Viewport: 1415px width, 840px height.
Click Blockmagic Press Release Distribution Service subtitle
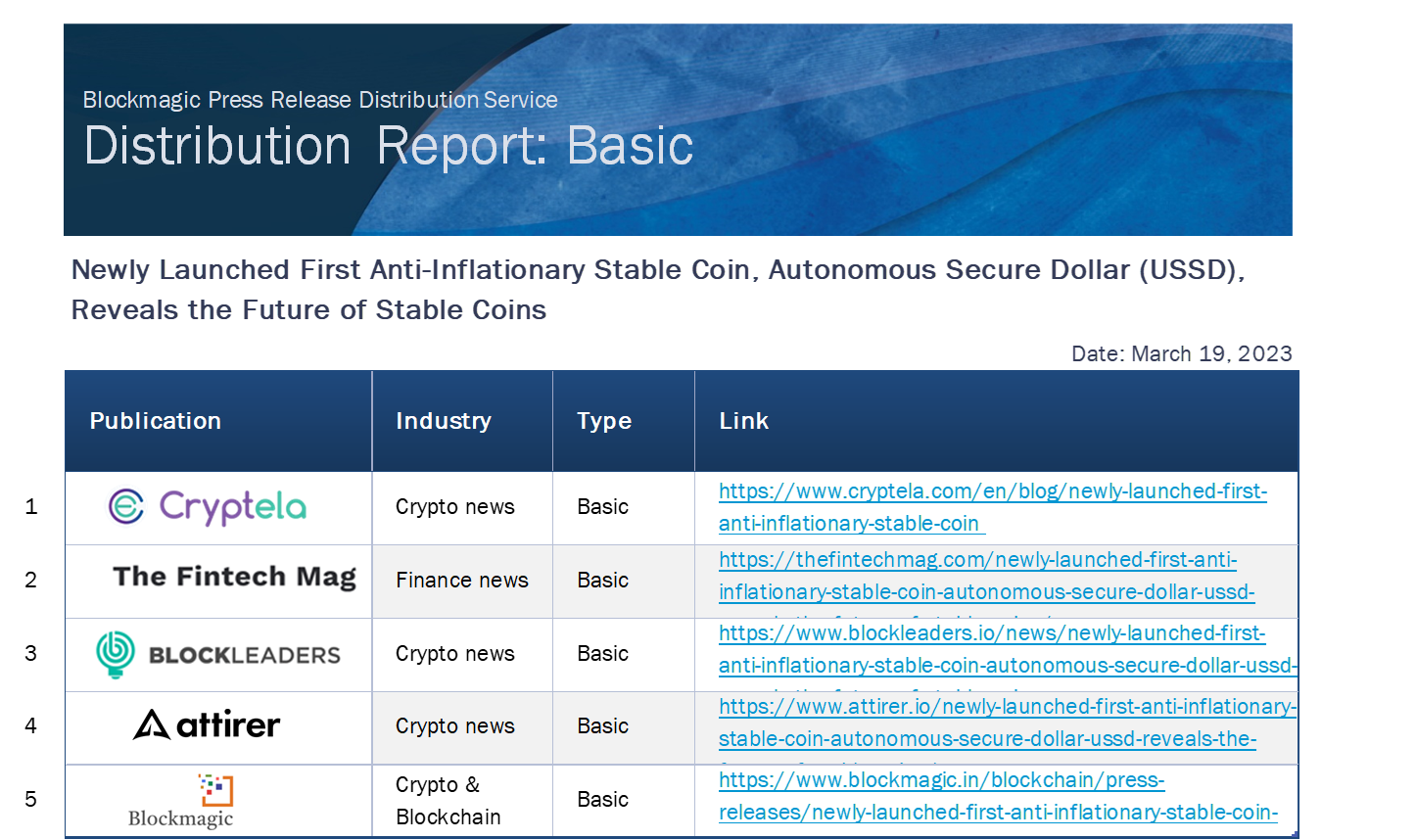pyautogui.click(x=320, y=100)
